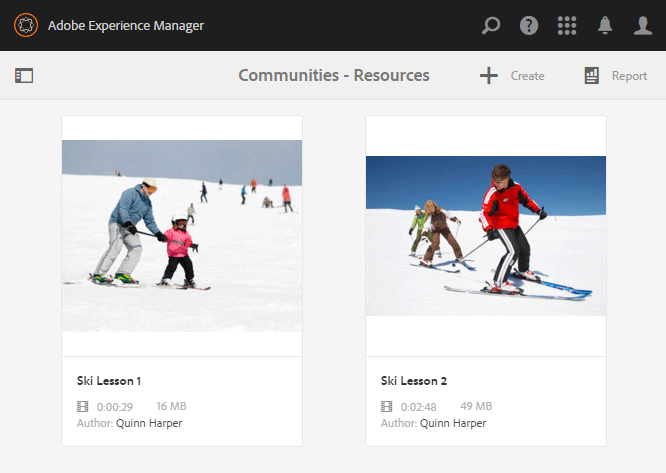Viewport: 666px width, 473px height.
Task: Toggle the side rail panel icon
Action: (24, 75)
